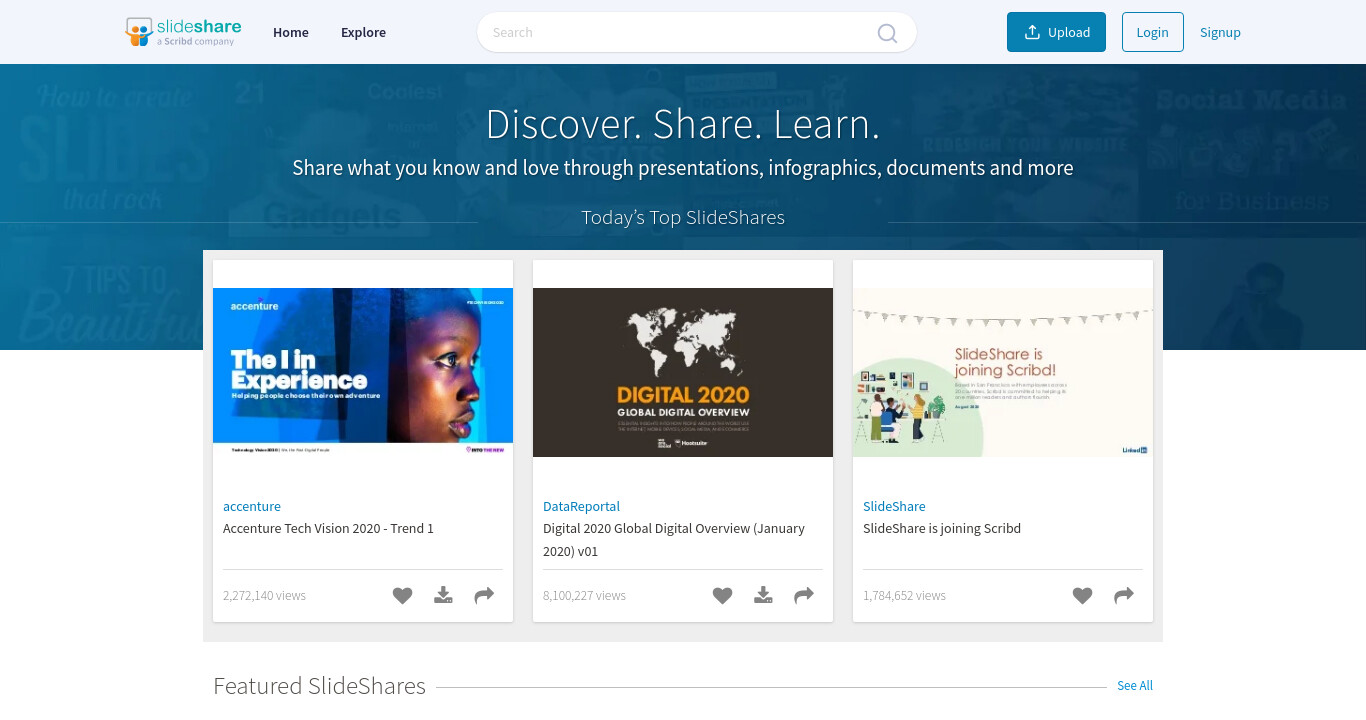See All featured SlideShares

click(1135, 685)
